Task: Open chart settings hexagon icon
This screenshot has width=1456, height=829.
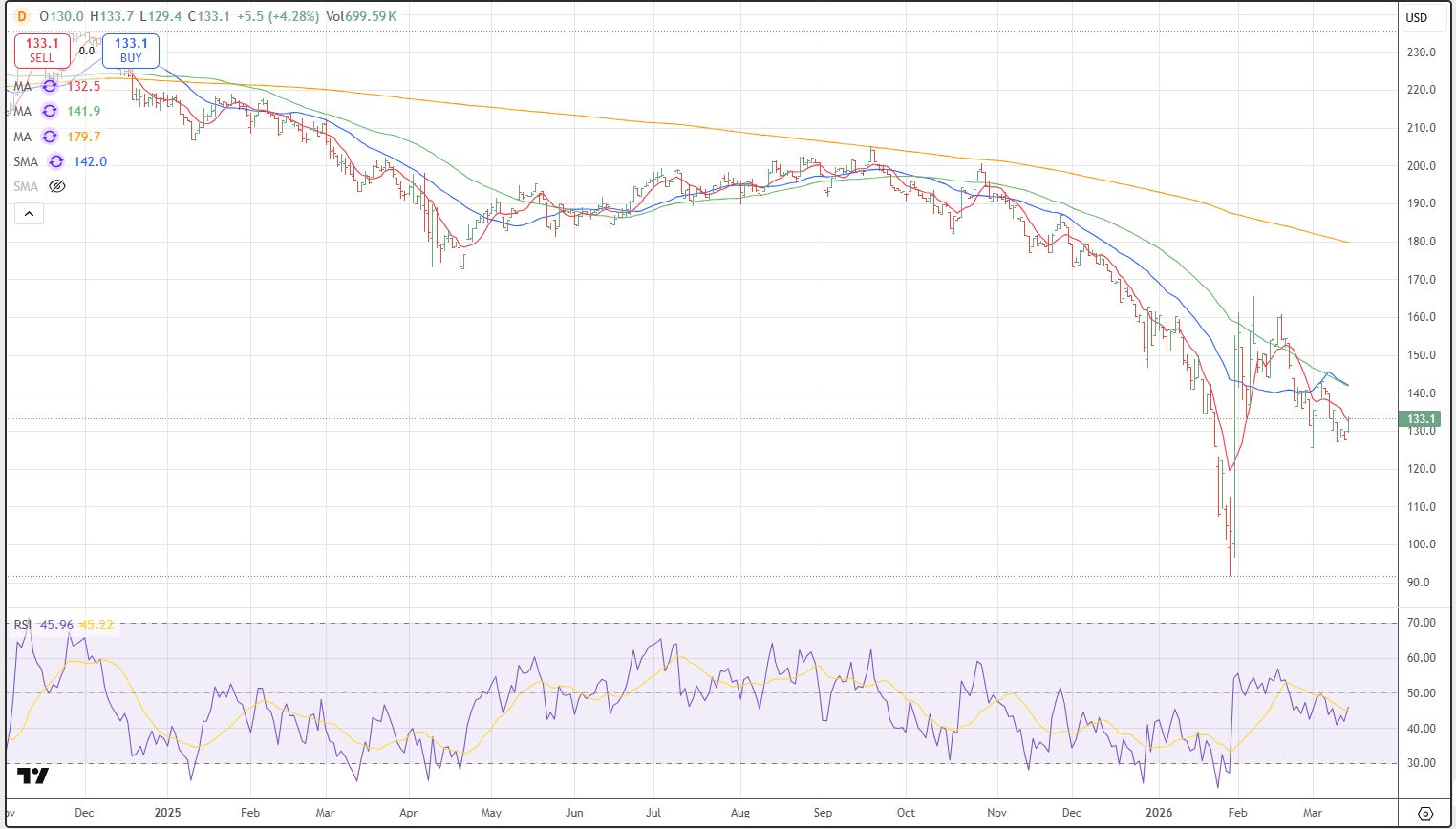Action: (x=1425, y=814)
